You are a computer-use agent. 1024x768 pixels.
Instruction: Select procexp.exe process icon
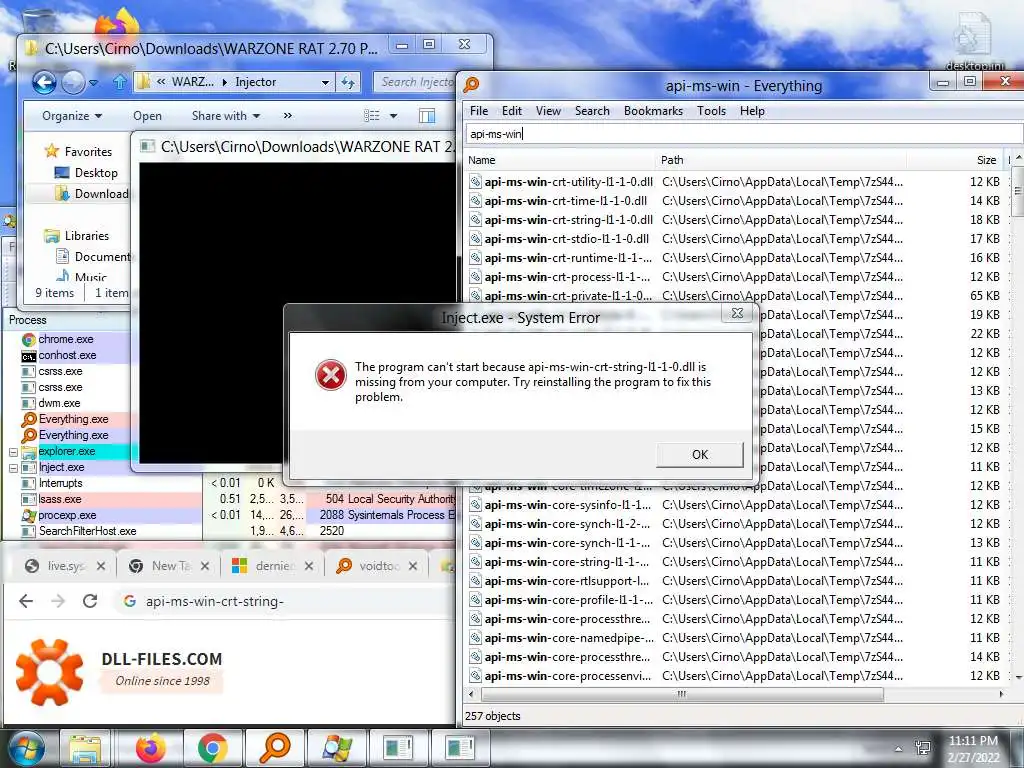point(29,515)
